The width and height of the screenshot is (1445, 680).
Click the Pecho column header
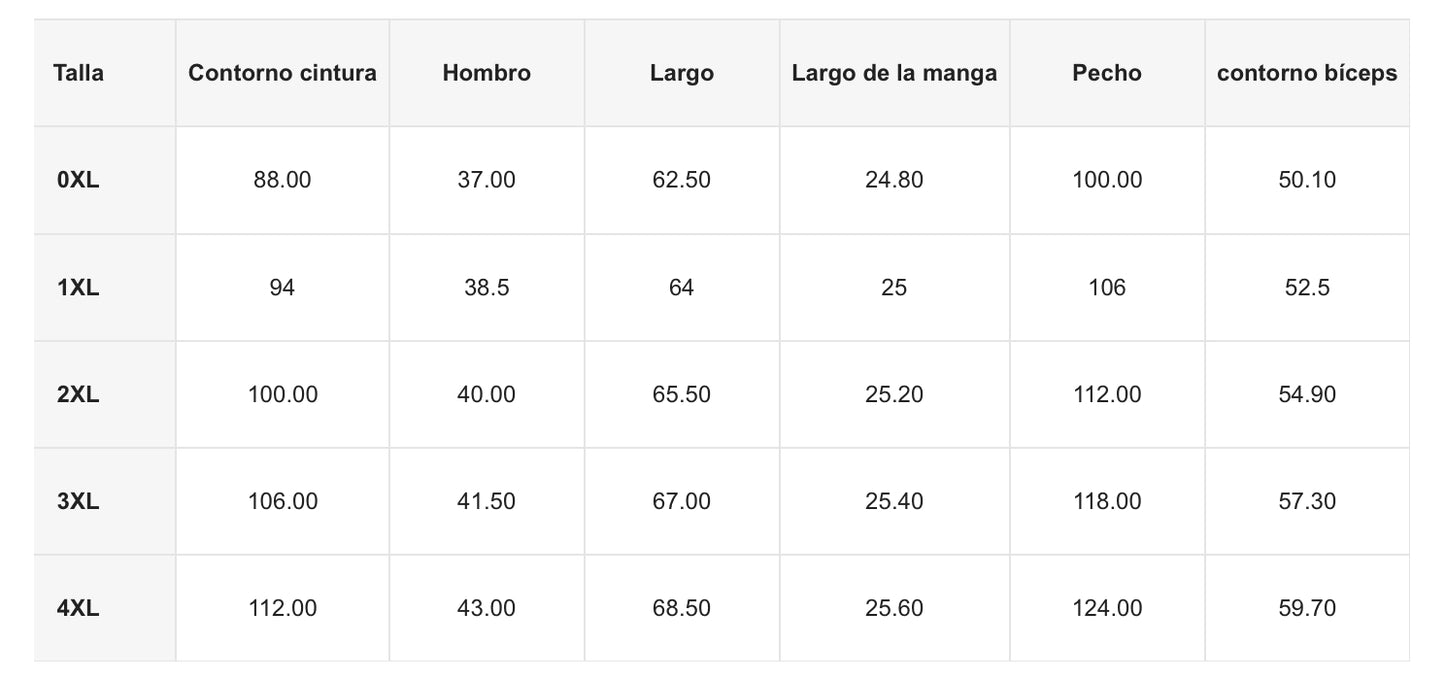click(x=1106, y=73)
